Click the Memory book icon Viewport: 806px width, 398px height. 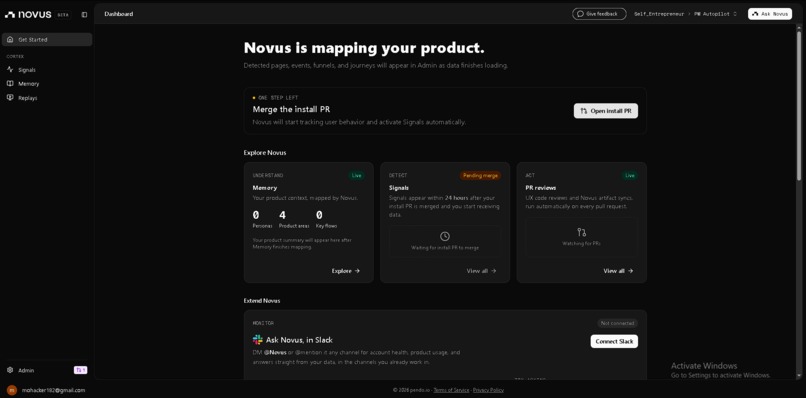[x=10, y=83]
